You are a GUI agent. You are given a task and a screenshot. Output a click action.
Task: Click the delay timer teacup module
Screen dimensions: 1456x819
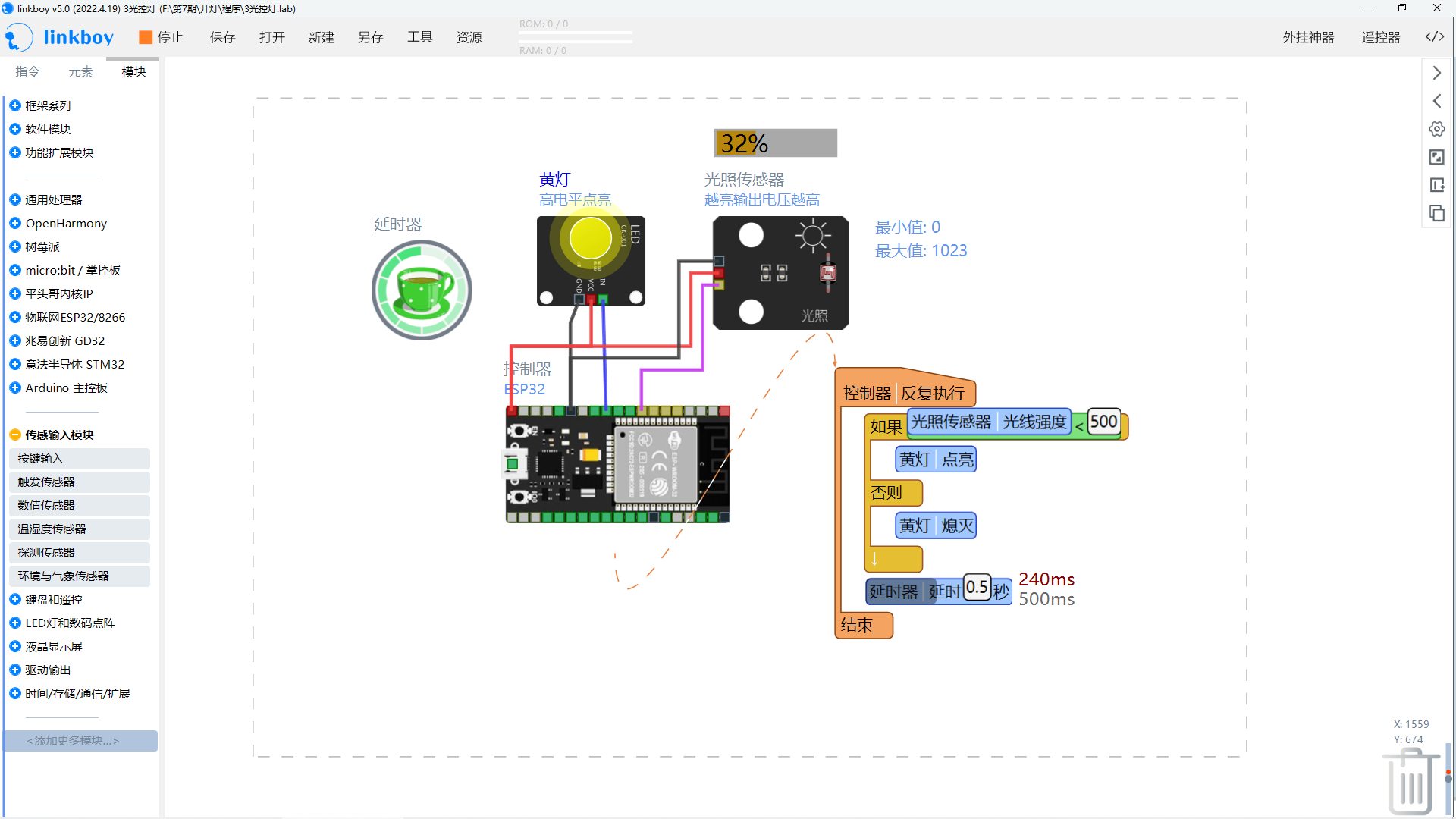point(422,290)
